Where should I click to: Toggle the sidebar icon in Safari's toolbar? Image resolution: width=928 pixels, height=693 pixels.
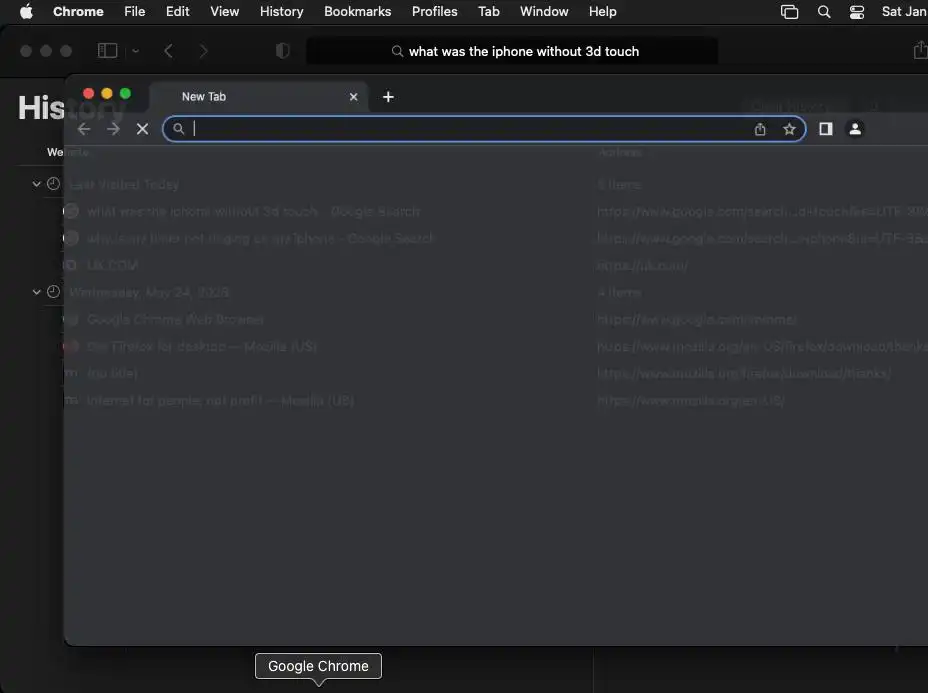(107, 51)
